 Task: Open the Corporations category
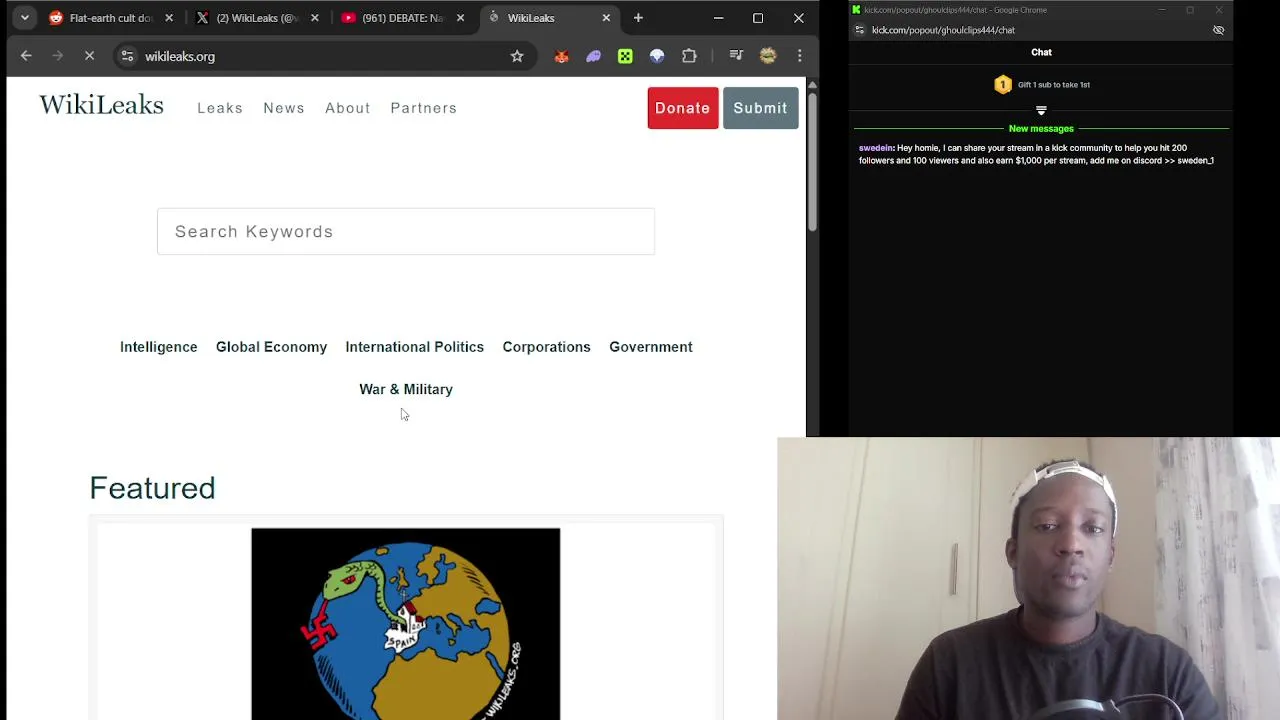pyautogui.click(x=546, y=347)
